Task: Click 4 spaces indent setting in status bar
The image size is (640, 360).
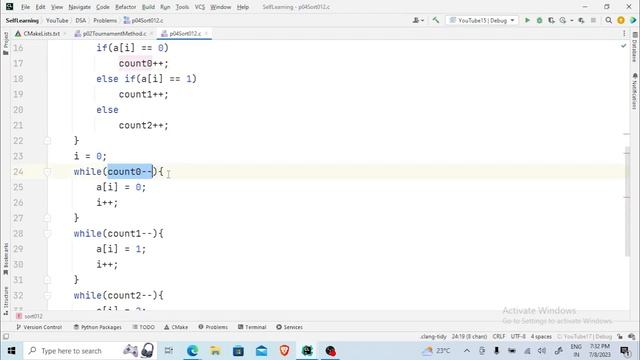Action: [541, 336]
